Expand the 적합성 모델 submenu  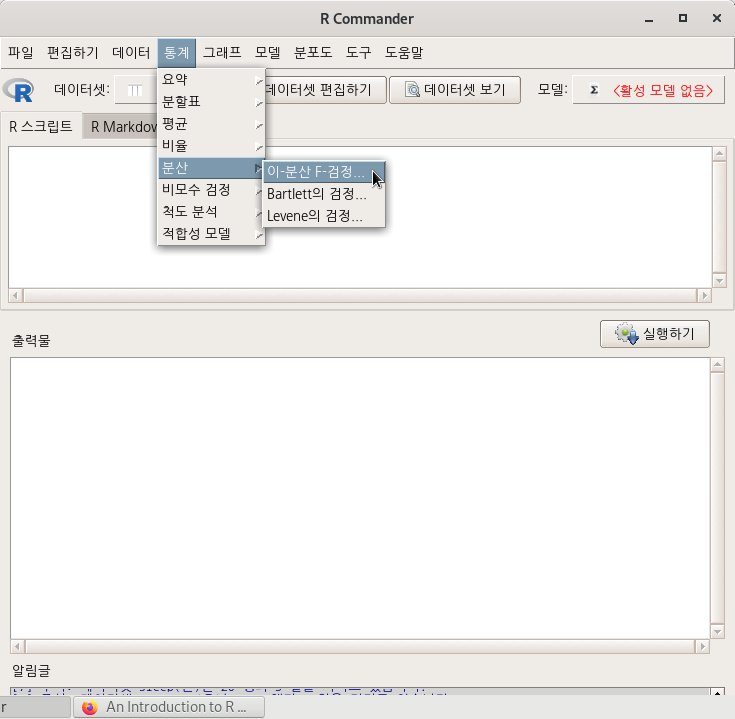(x=211, y=233)
